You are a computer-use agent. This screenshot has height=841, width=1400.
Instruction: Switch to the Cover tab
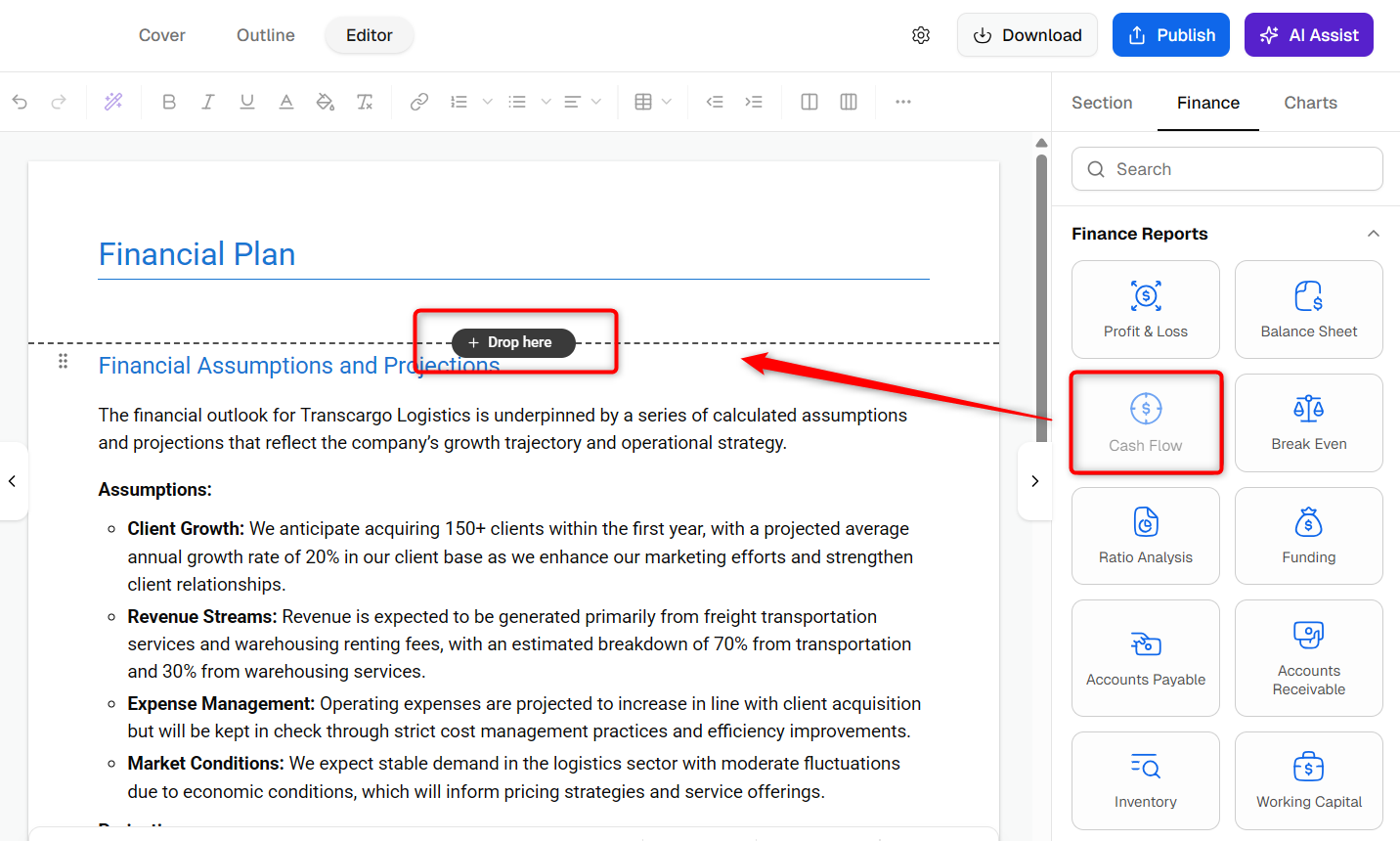162,35
